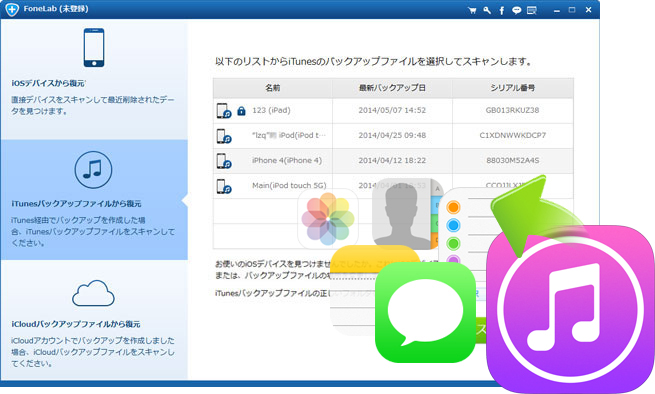Click serial number 88030M52A4S
The height and width of the screenshot is (394, 655).
tap(513, 160)
